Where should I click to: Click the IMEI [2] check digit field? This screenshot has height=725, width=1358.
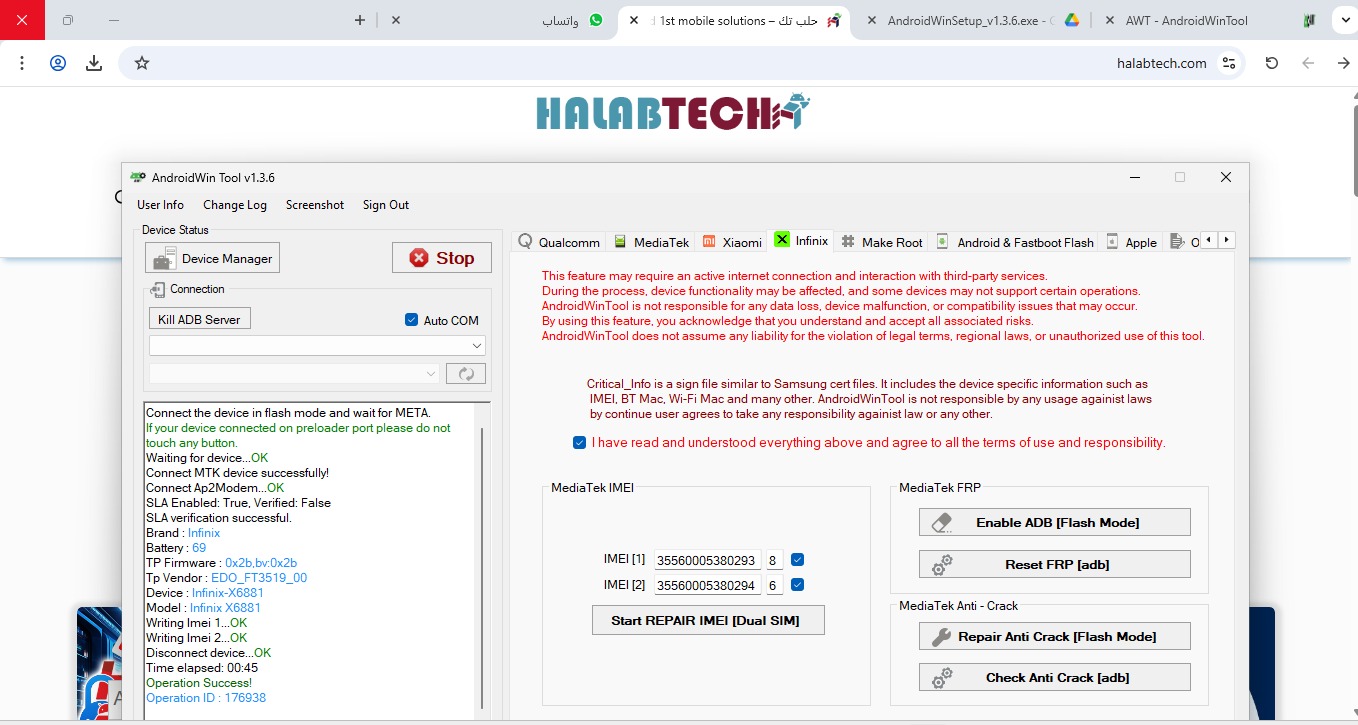pos(774,585)
